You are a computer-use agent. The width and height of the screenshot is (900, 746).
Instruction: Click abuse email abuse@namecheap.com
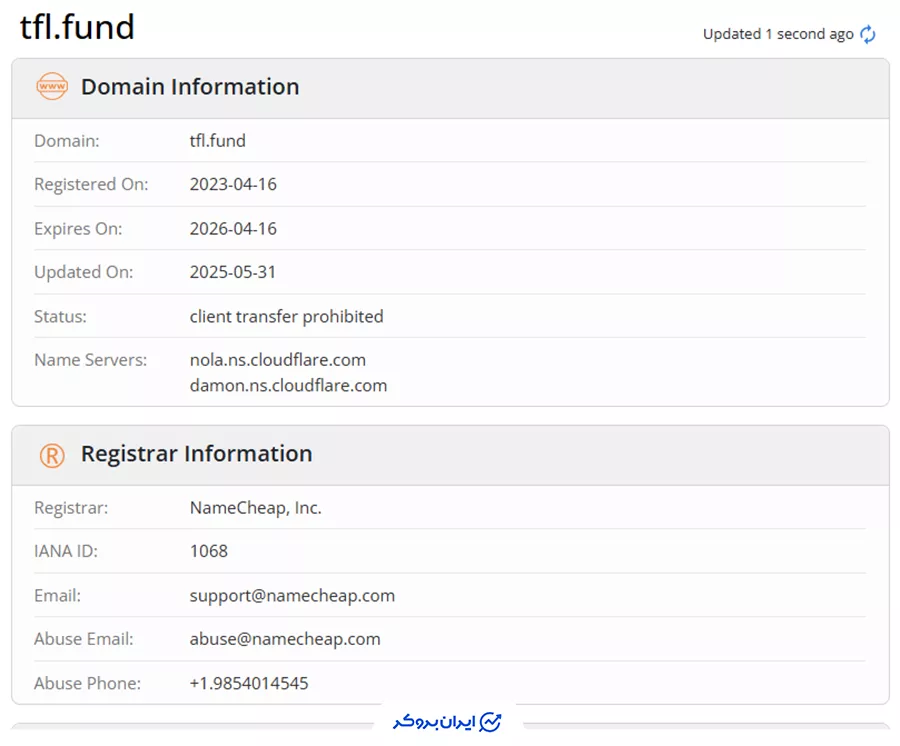[285, 639]
